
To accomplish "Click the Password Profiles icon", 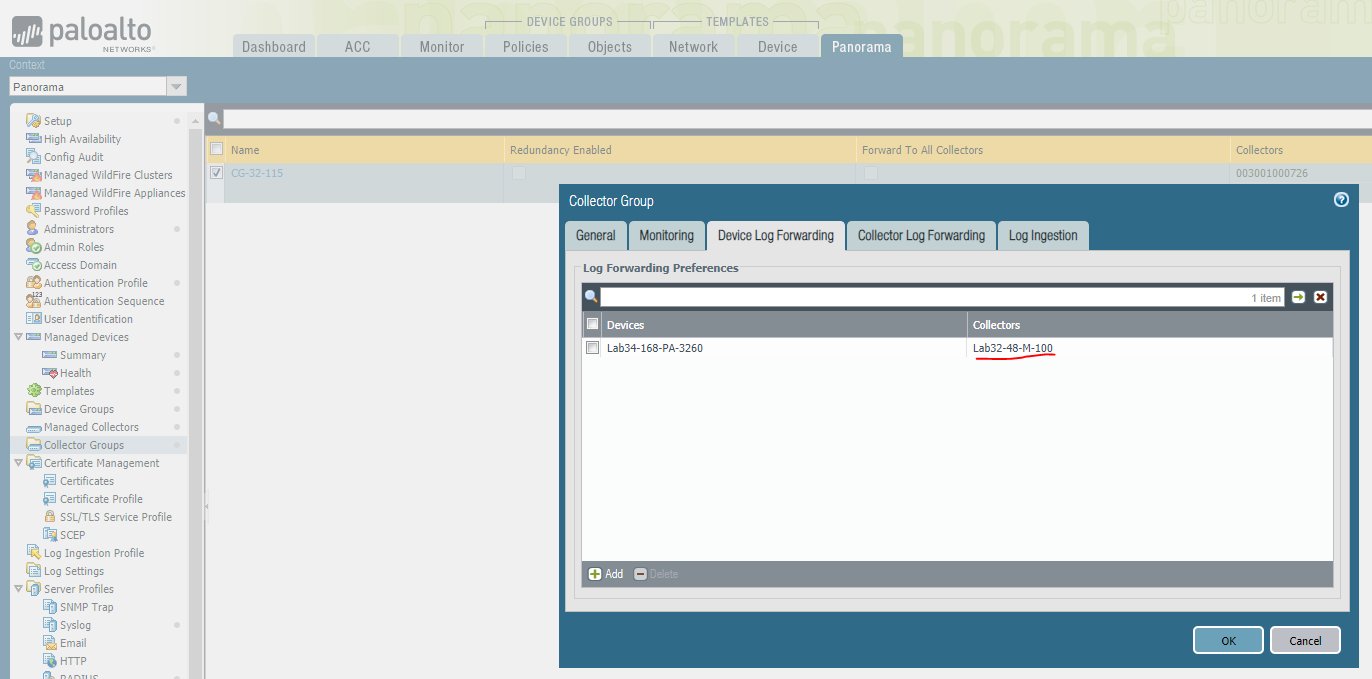I will click(x=34, y=211).
